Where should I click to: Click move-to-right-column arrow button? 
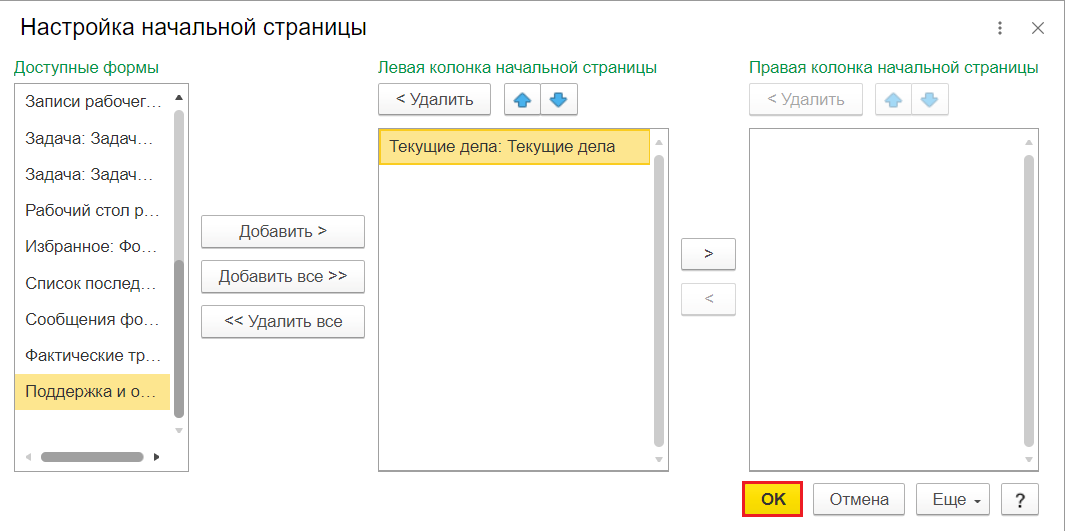708,254
